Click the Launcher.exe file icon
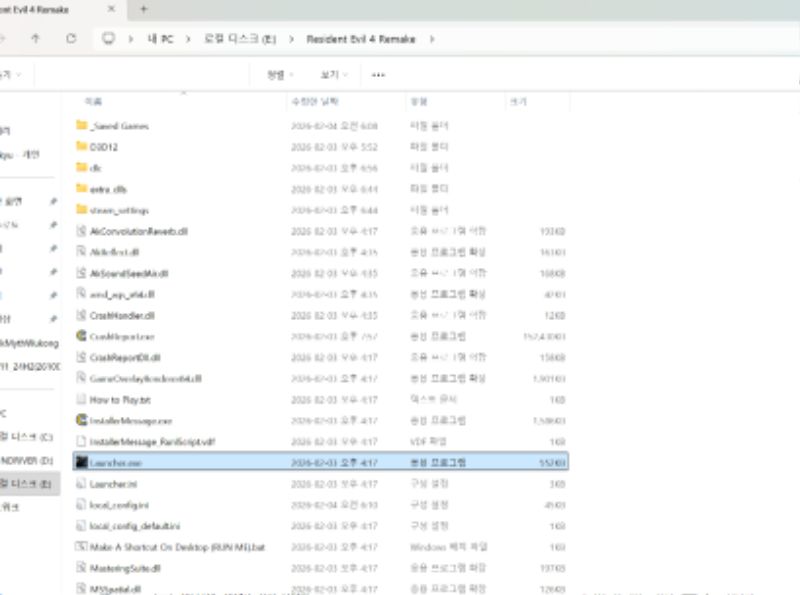 pos(82,462)
